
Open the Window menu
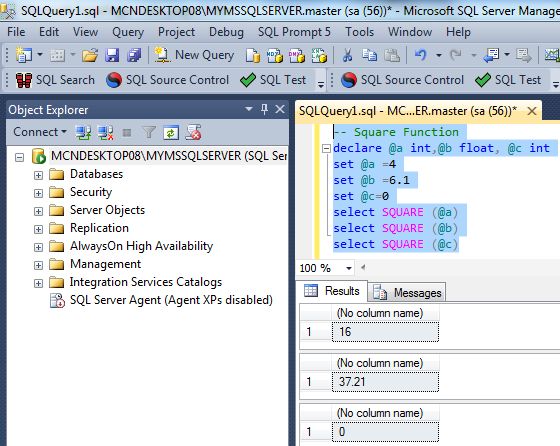click(410, 32)
